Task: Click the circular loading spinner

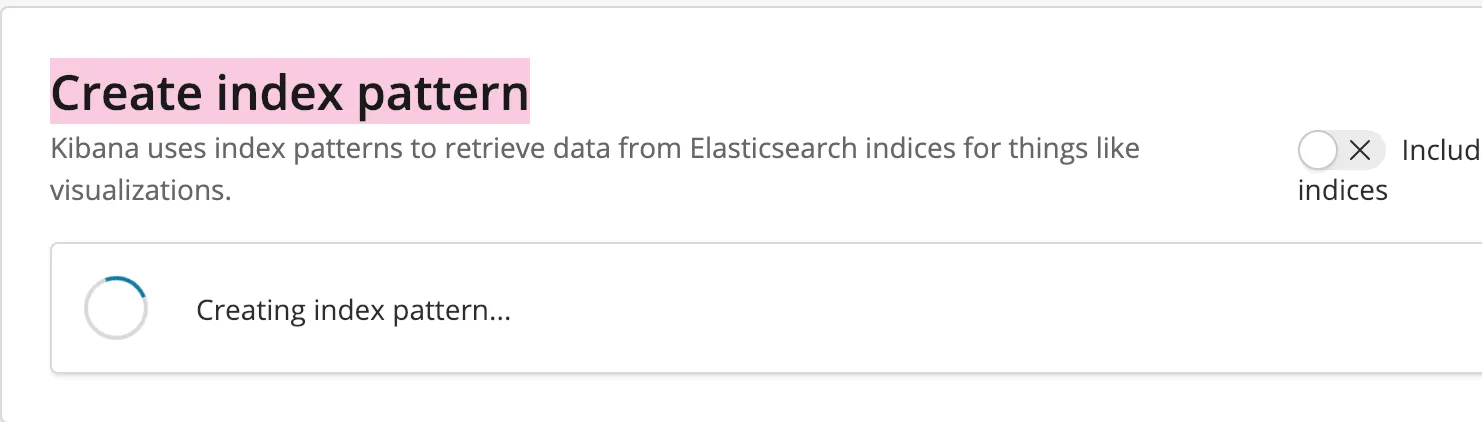Action: (x=116, y=308)
